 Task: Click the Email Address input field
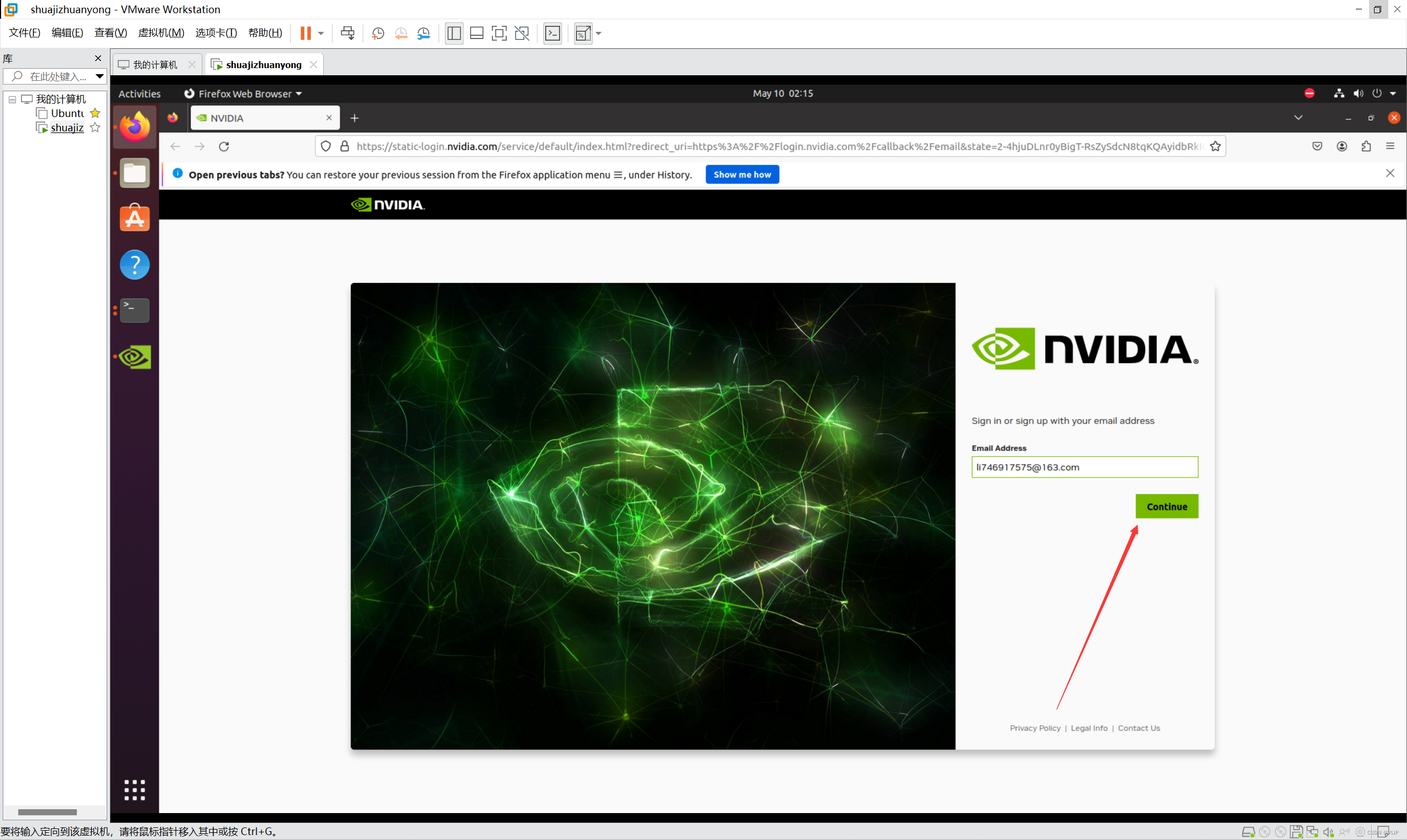click(x=1084, y=467)
